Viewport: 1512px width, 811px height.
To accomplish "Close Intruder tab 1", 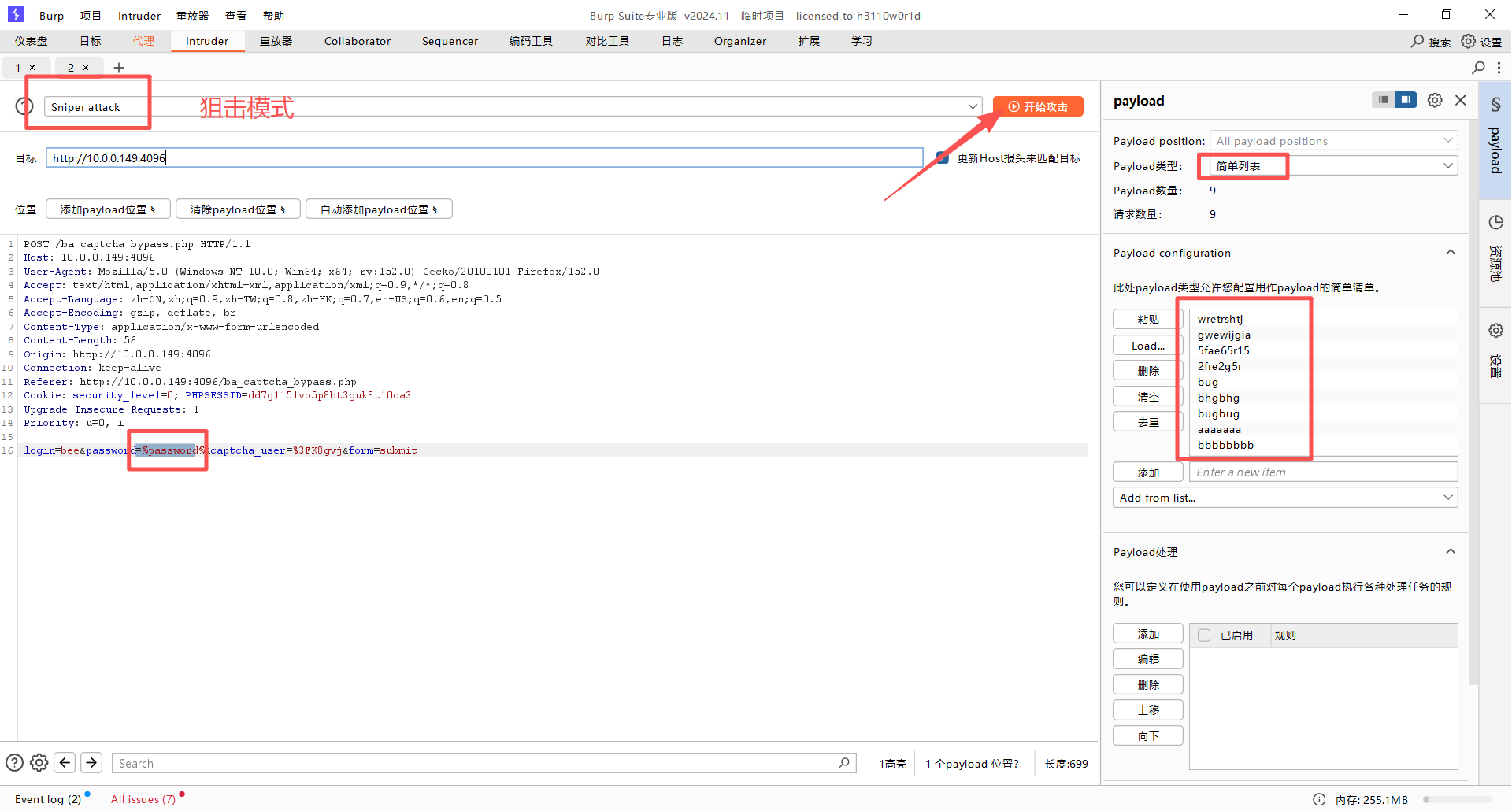I will 32,68.
